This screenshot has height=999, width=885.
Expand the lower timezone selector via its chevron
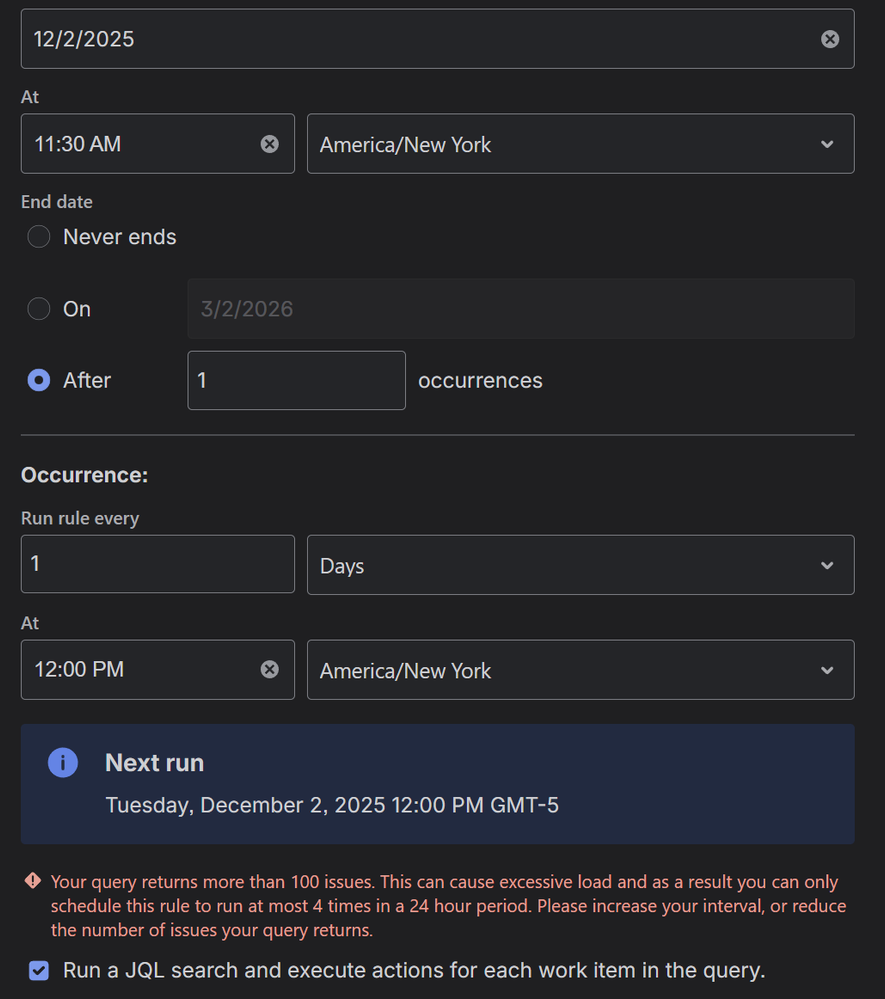click(x=827, y=669)
